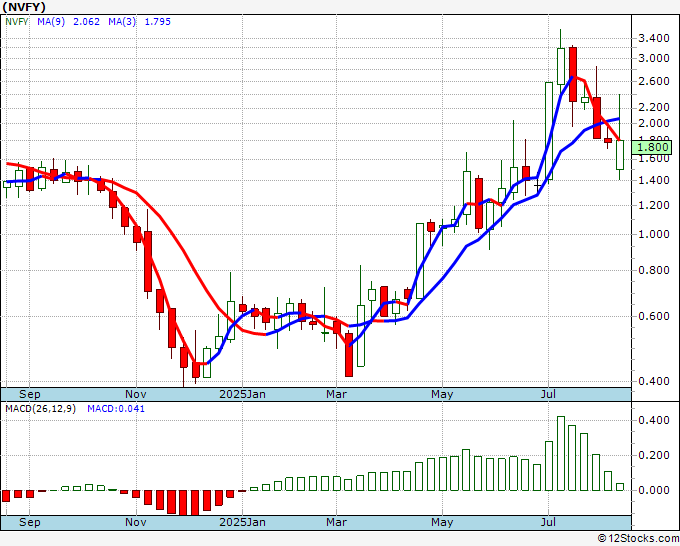680x546 pixels.
Task: Click the 1.000 price axis label
Action: coord(654,234)
